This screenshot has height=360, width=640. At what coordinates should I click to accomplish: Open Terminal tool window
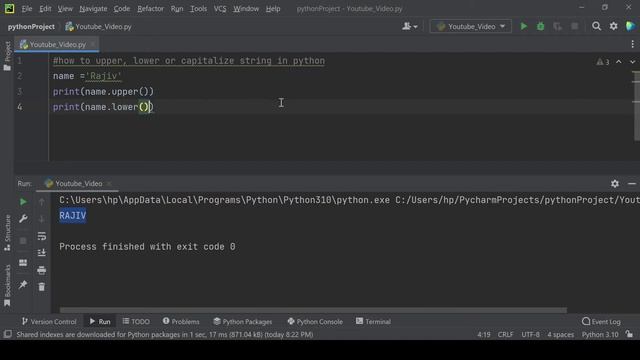(373, 322)
